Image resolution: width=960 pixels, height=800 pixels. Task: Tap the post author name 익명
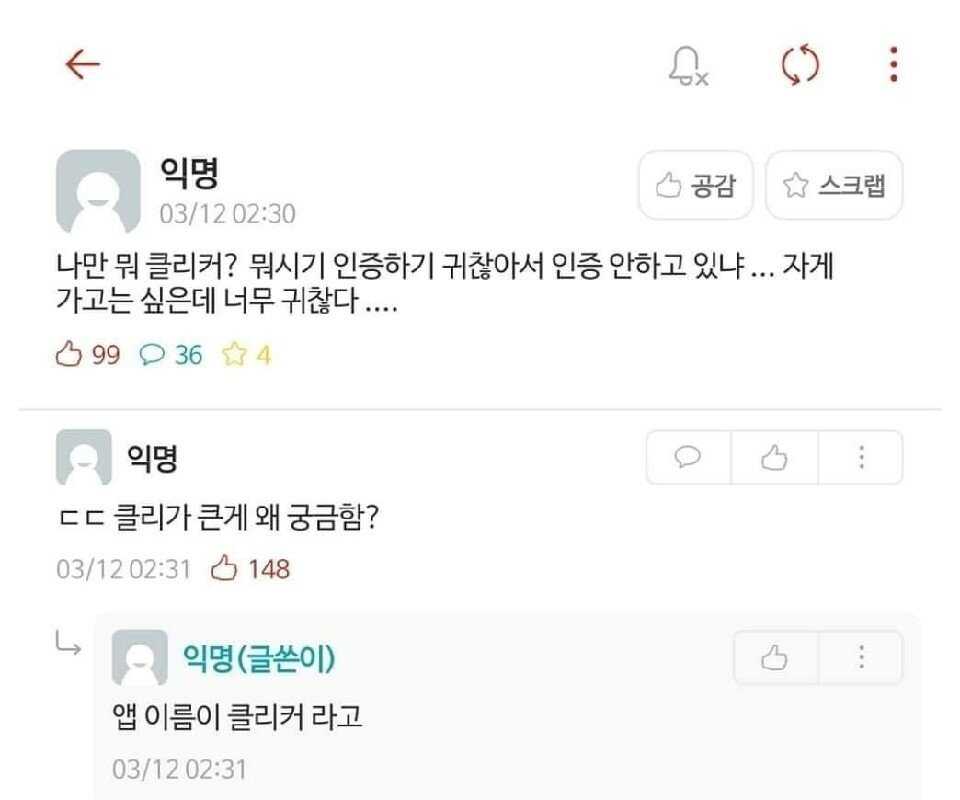[x=189, y=174]
